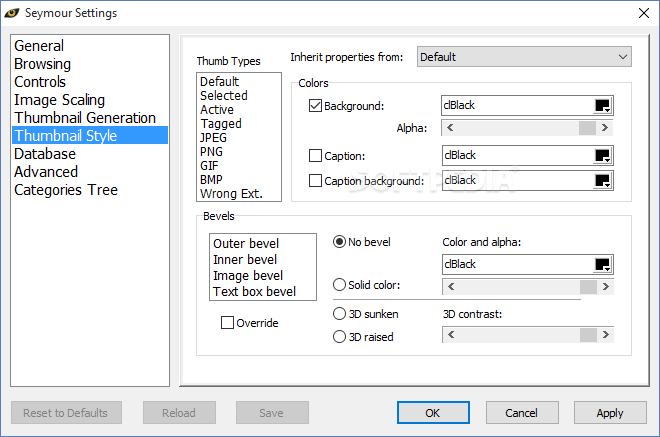Open the Inherit properties from dropdown

(x=524, y=57)
